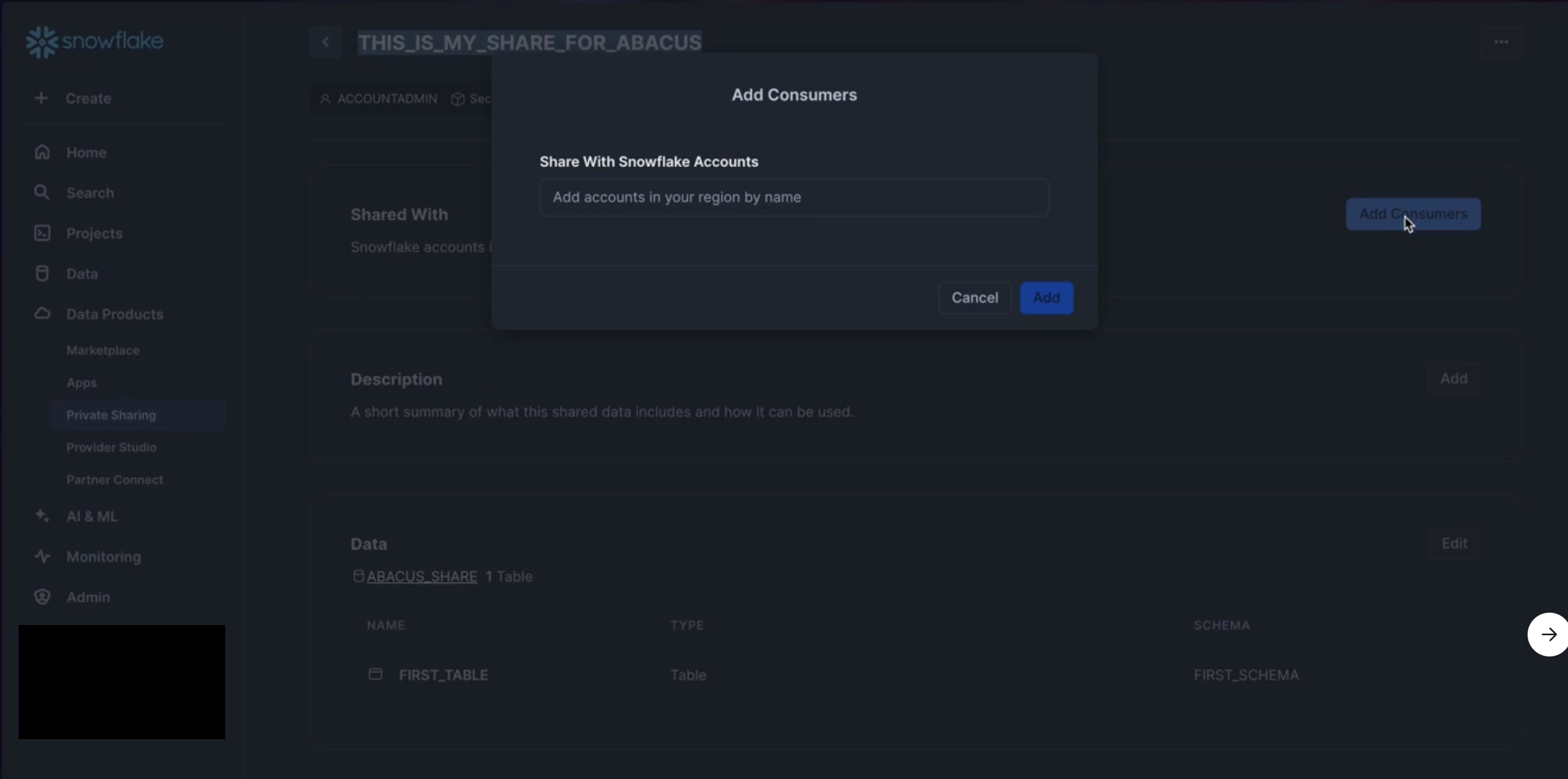The height and width of the screenshot is (779, 1568).
Task: Click the white next-arrow circle button
Action: click(1548, 635)
